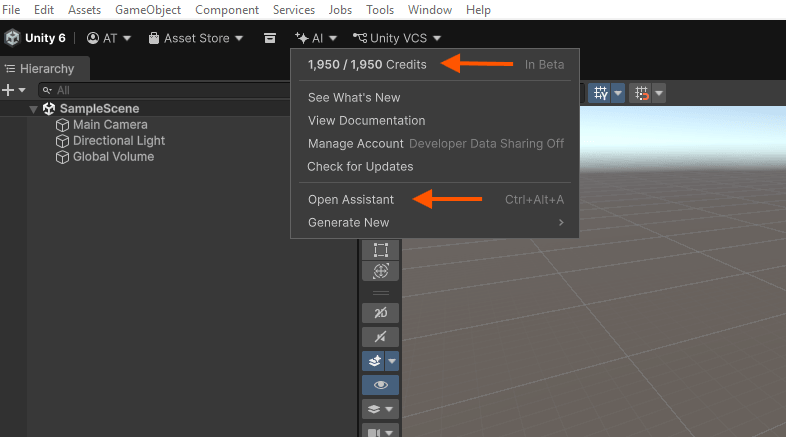Click the Main Camera cube icon

tap(62, 125)
